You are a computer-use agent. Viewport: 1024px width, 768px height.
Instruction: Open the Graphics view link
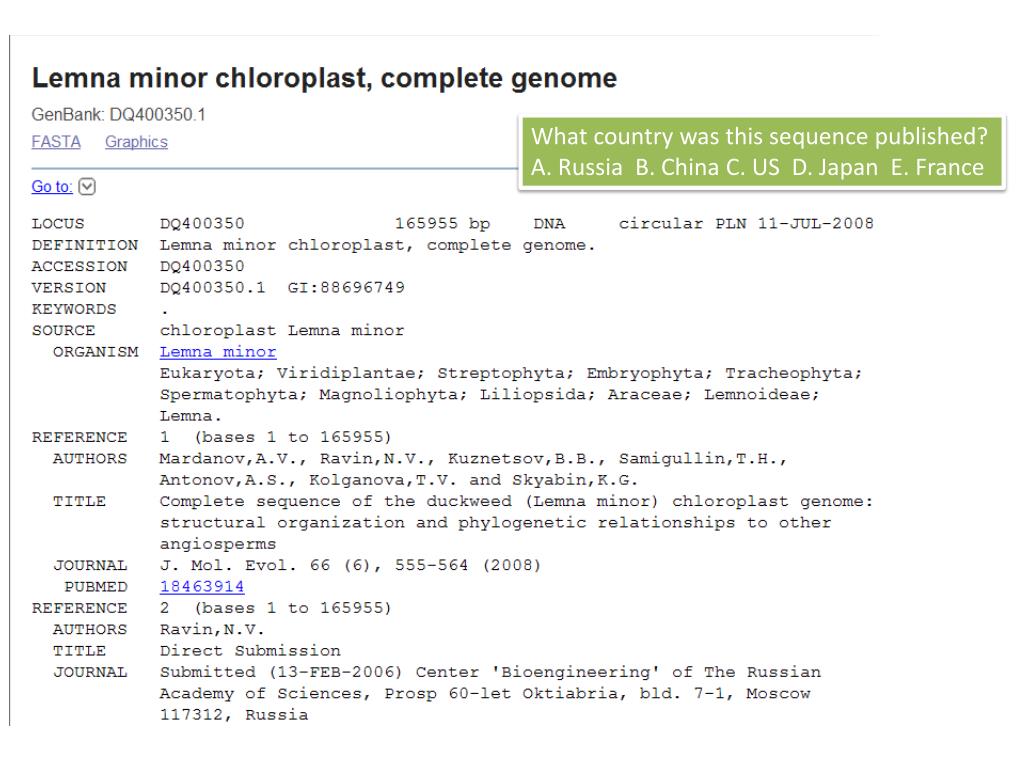tap(136, 142)
